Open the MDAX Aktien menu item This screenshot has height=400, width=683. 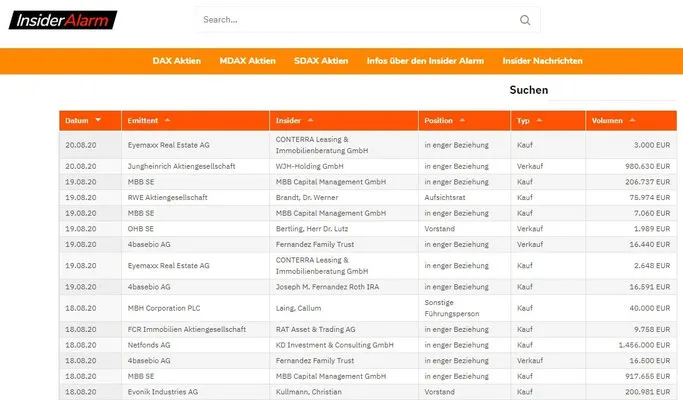[x=247, y=61]
